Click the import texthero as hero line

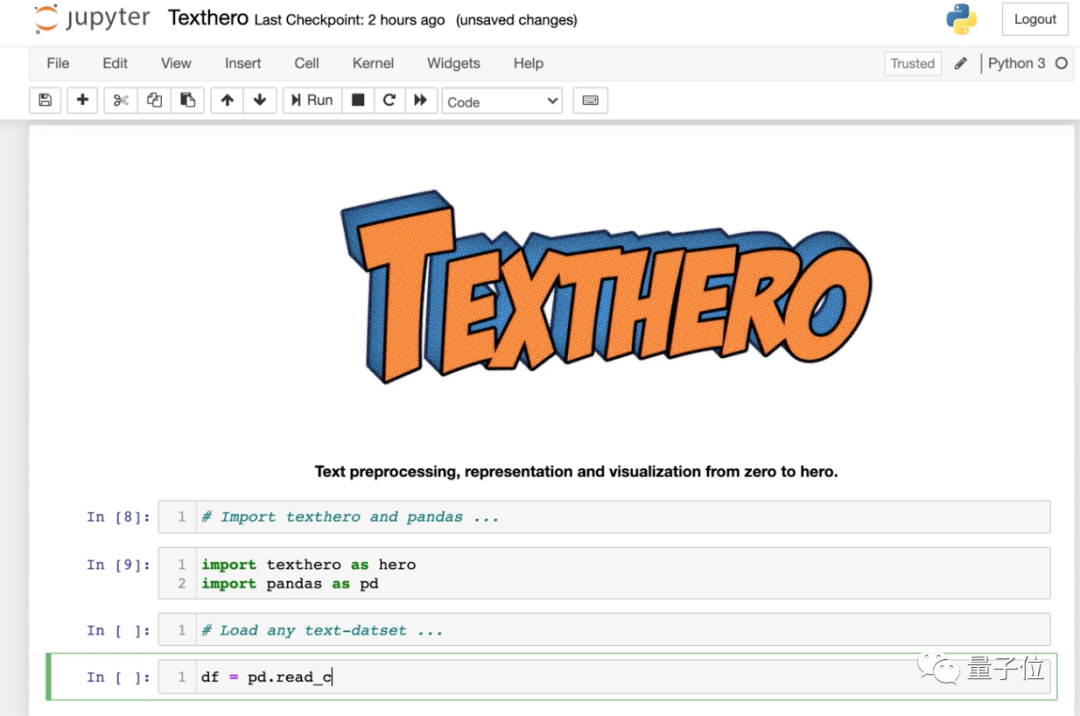[309, 565]
